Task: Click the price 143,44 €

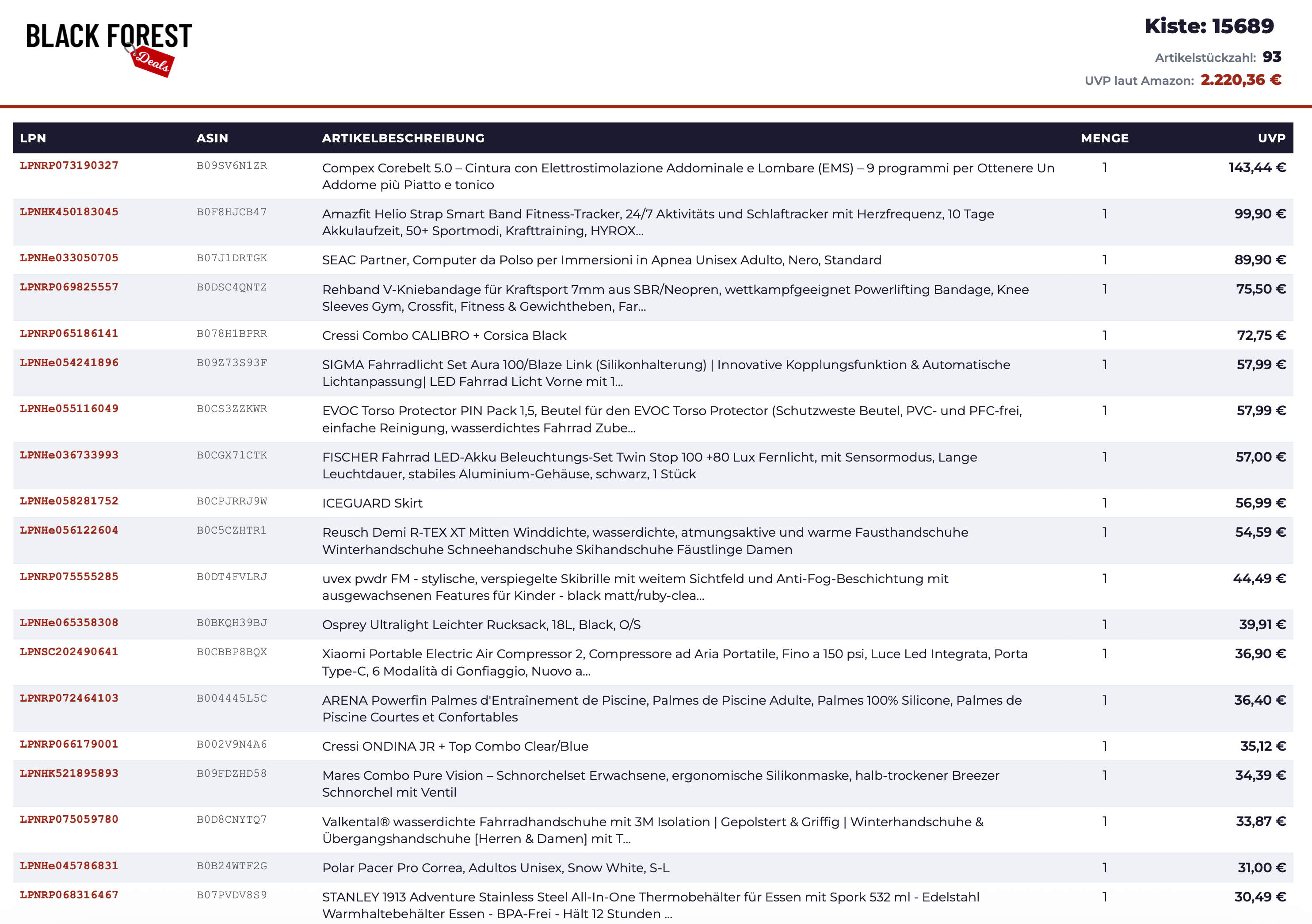Action: (x=1257, y=168)
